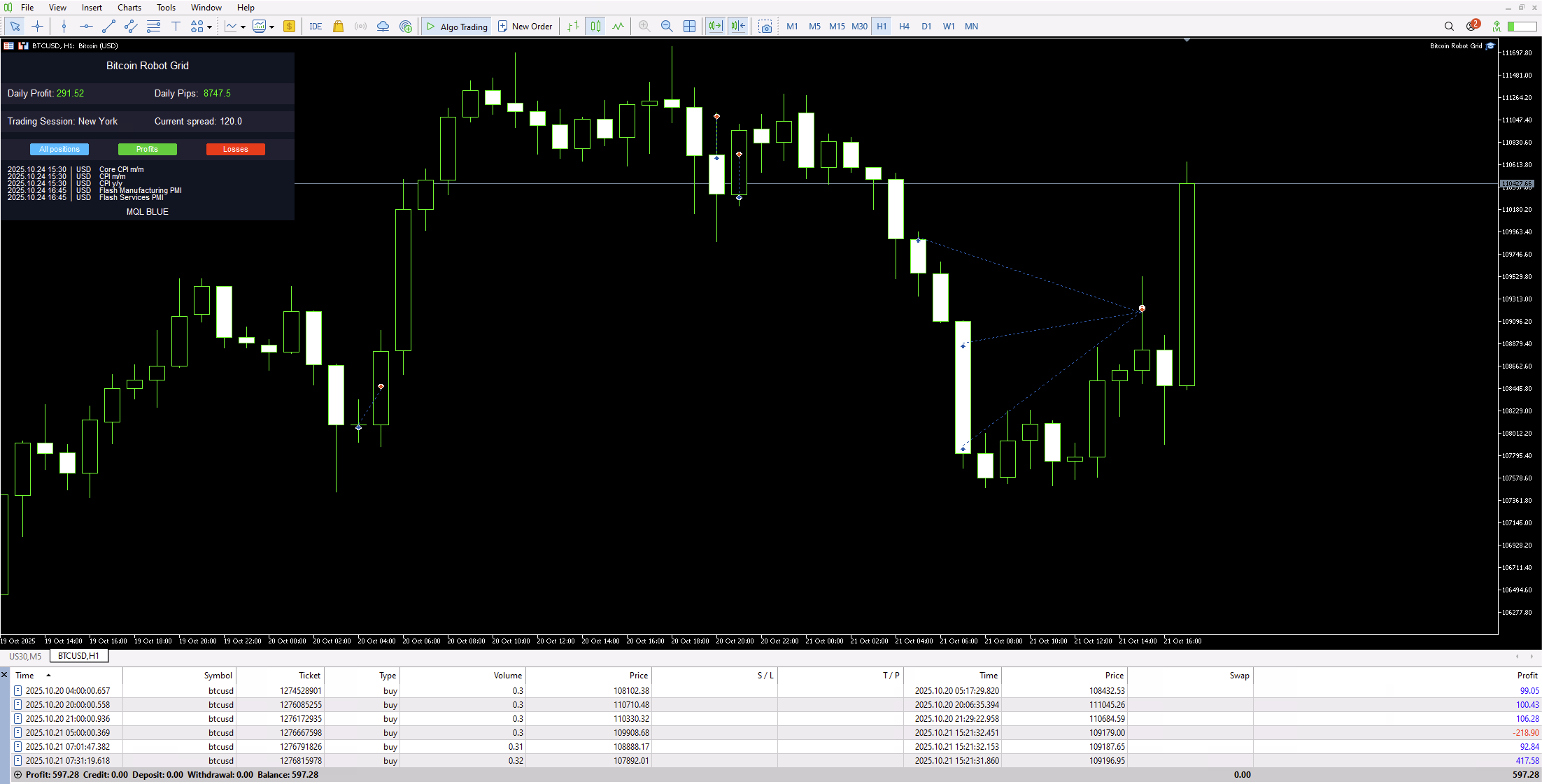1542x784 pixels.
Task: Open the indicators list dropdown arrow
Action: pyautogui.click(x=243, y=27)
